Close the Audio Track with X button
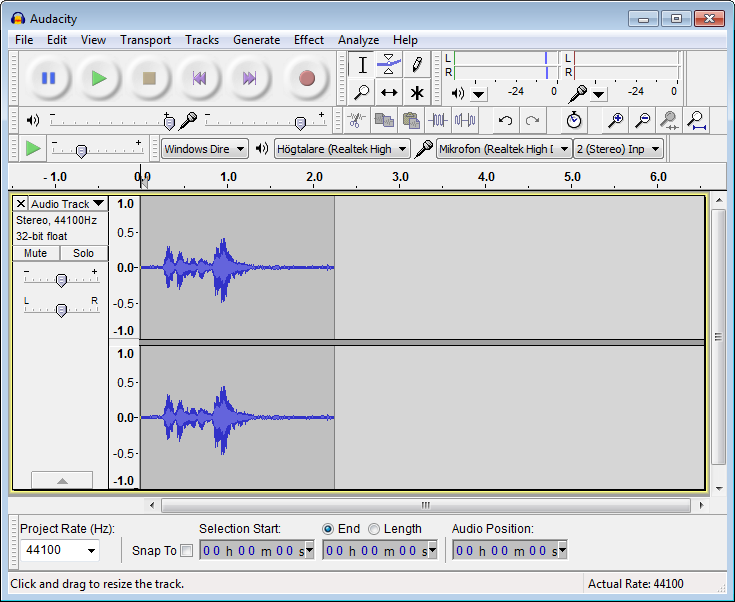The image size is (735, 602). [21, 203]
